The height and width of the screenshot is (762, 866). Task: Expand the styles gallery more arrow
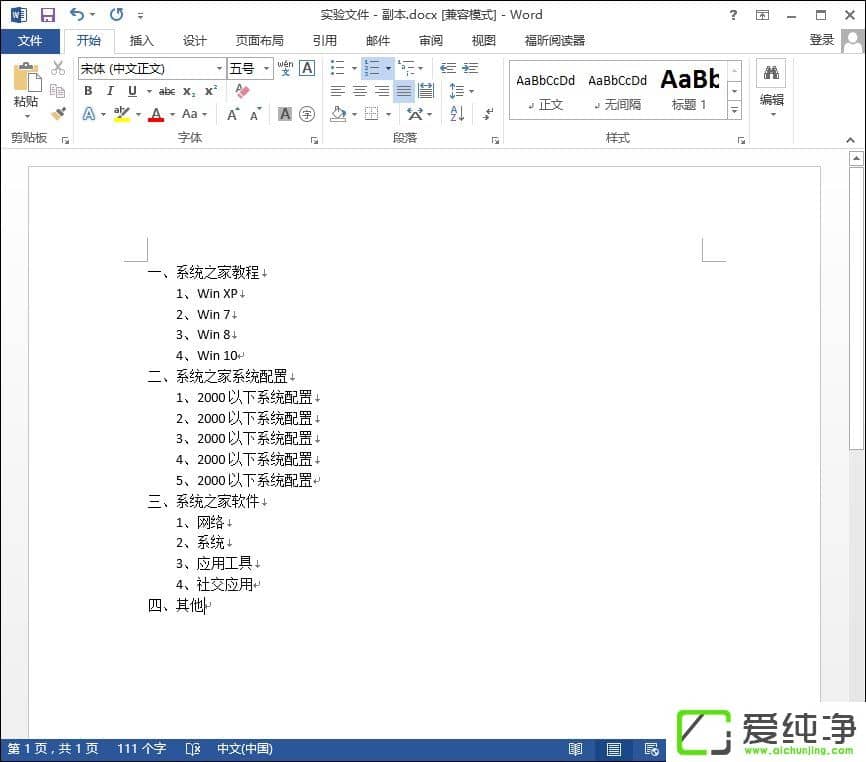[x=734, y=110]
